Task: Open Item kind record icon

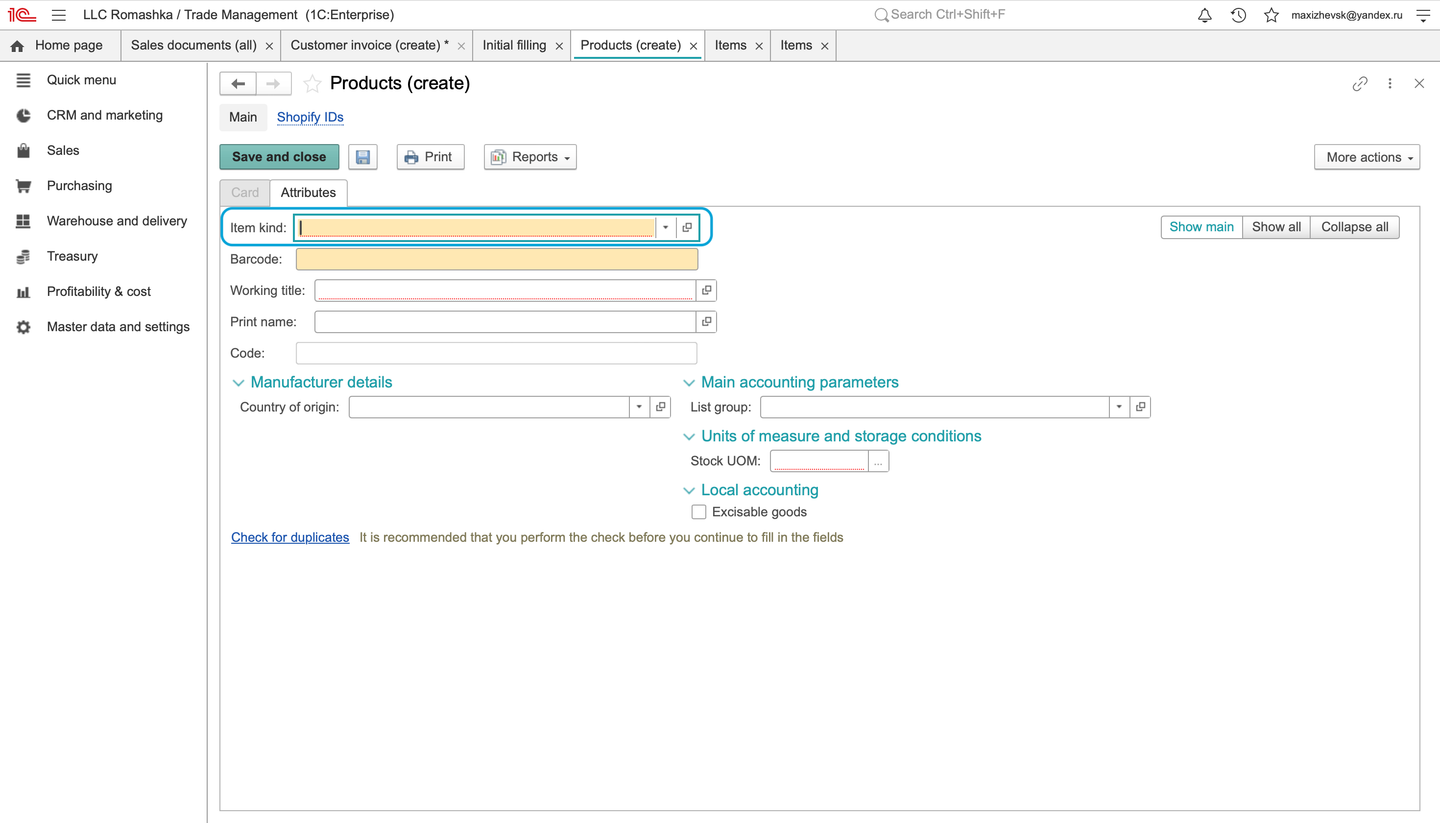Action: tap(687, 228)
